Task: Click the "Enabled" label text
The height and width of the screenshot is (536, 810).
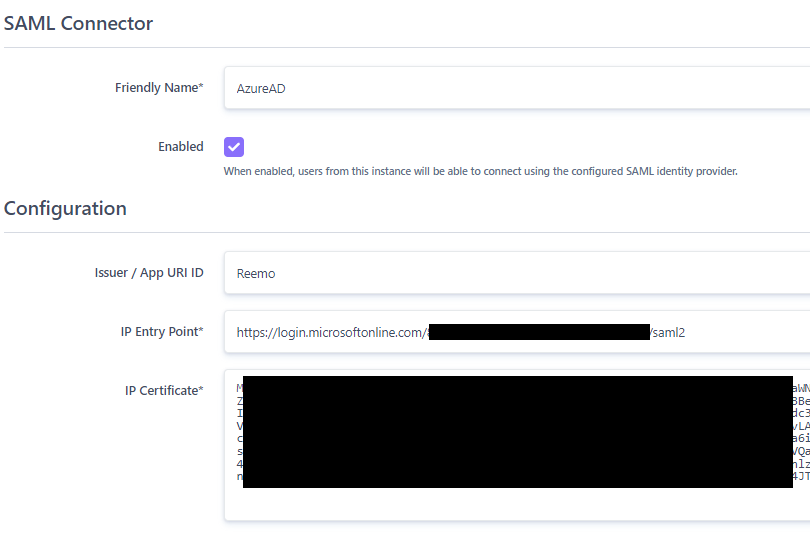Action: (x=180, y=147)
